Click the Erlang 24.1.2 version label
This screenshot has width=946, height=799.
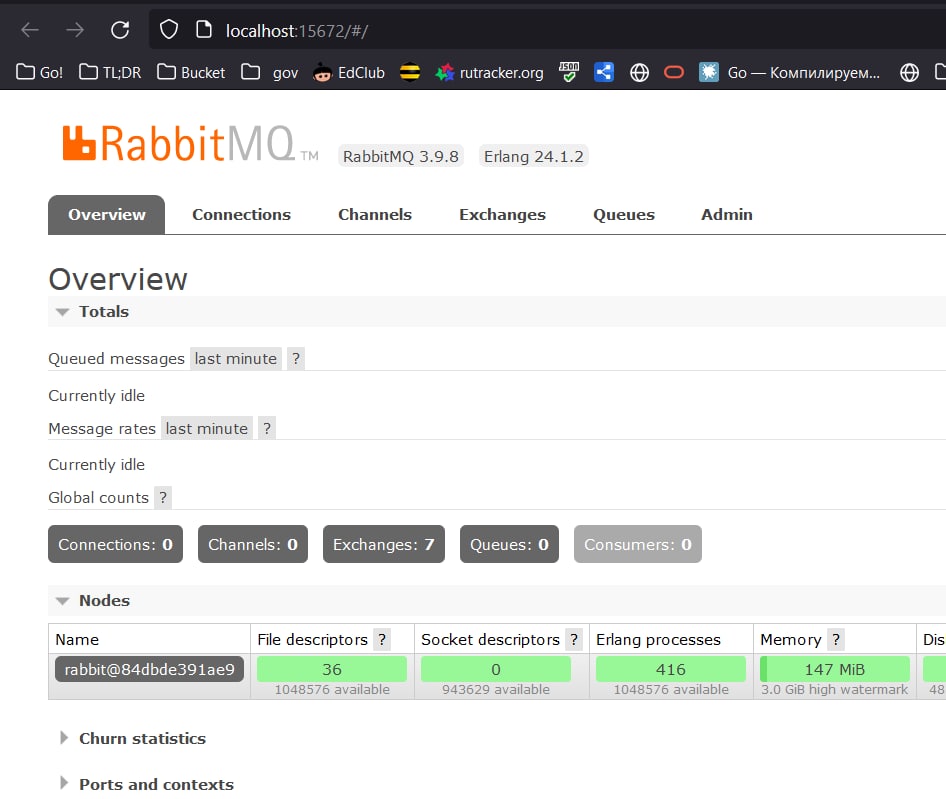point(533,156)
